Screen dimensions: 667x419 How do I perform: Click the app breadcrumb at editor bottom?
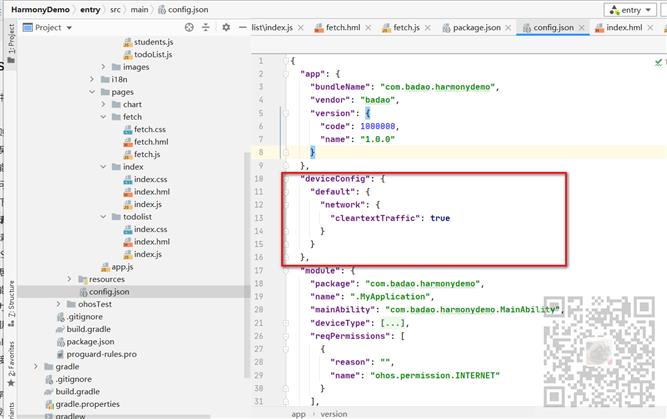298,414
